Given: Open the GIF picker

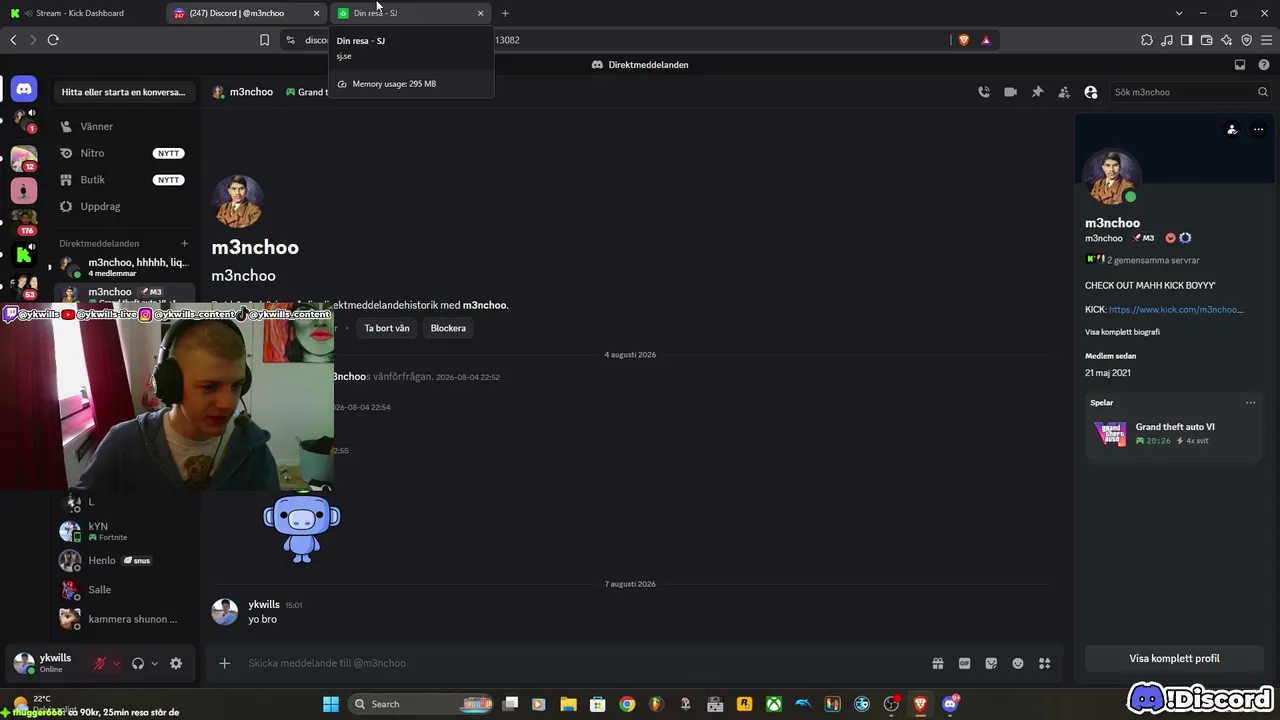Looking at the screenshot, I should point(965,663).
